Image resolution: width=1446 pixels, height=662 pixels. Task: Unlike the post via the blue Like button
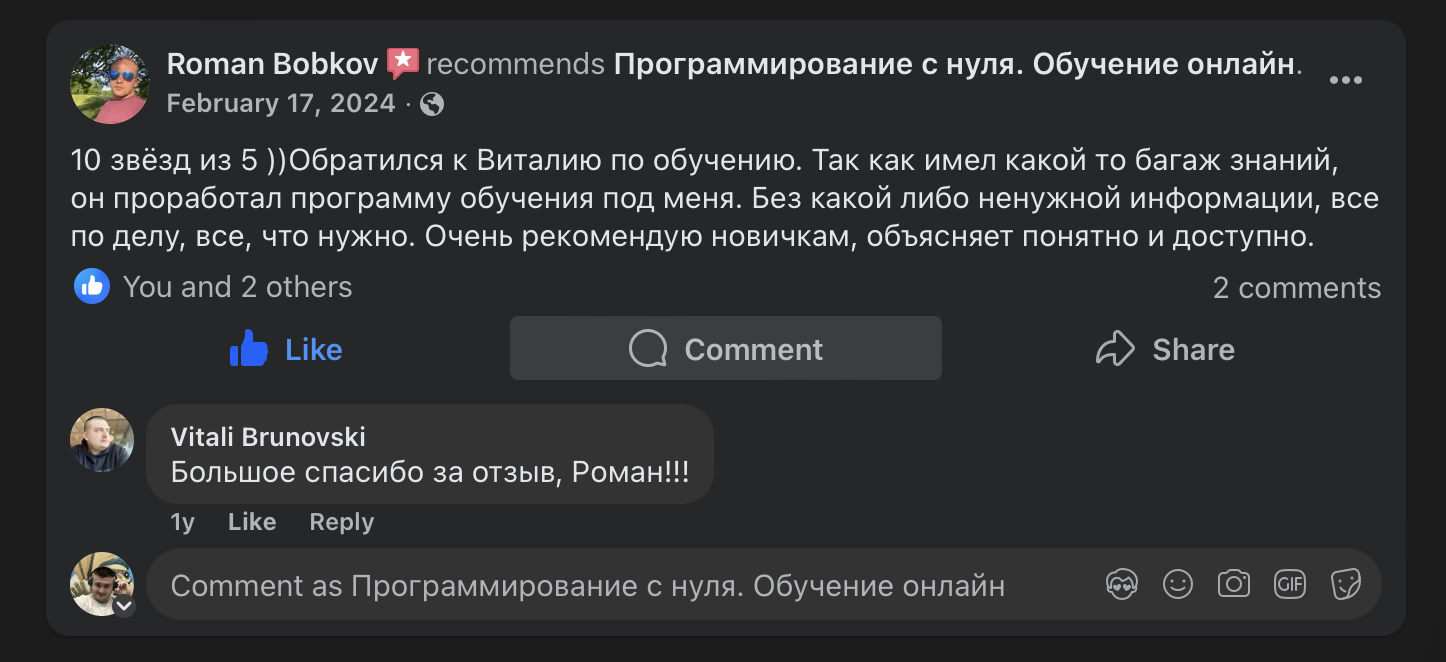285,349
